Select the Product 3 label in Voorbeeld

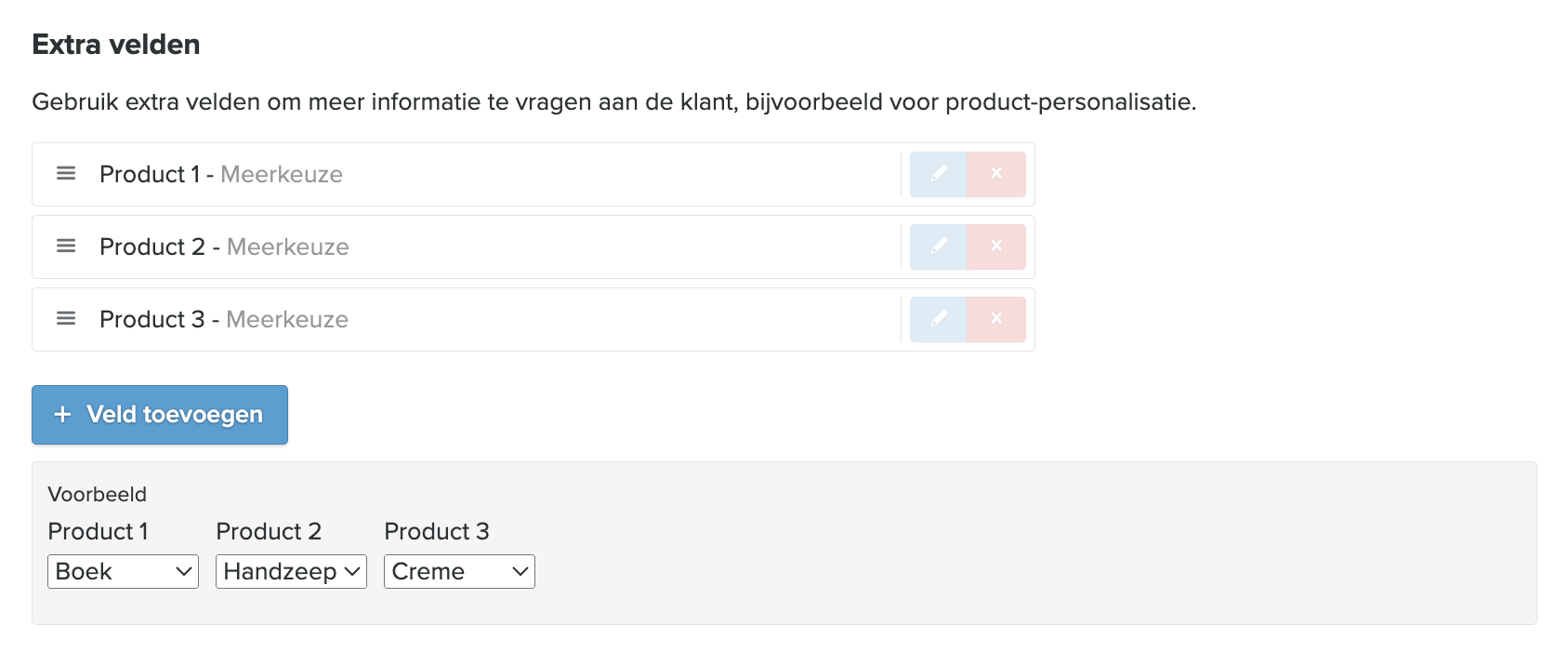point(437,532)
